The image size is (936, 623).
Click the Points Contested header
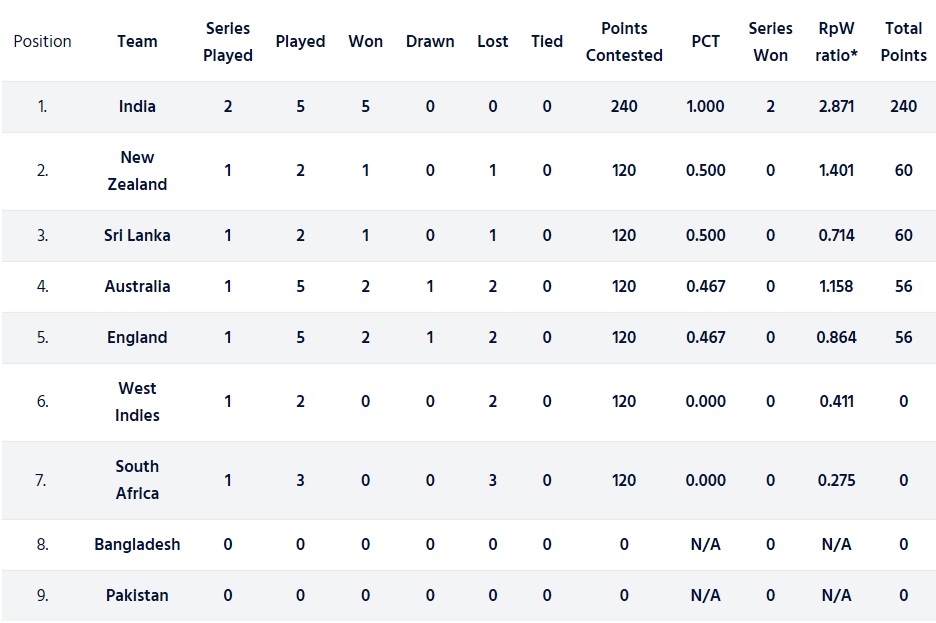(624, 42)
